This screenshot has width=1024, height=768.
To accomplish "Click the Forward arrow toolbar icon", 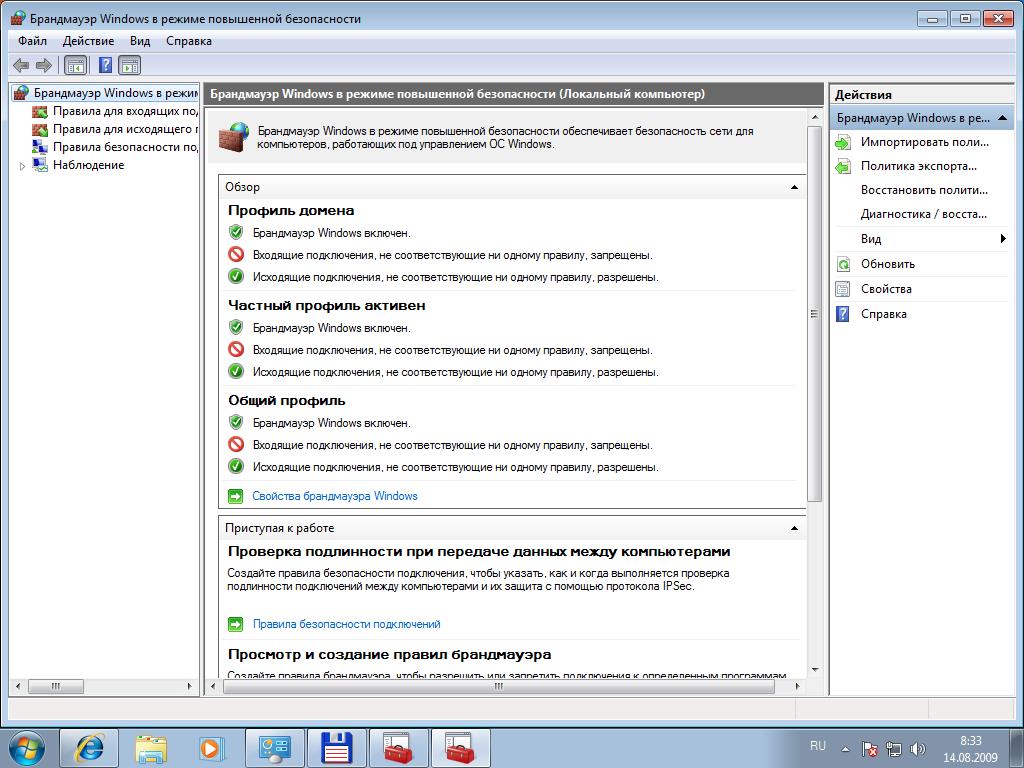I will click(44, 65).
